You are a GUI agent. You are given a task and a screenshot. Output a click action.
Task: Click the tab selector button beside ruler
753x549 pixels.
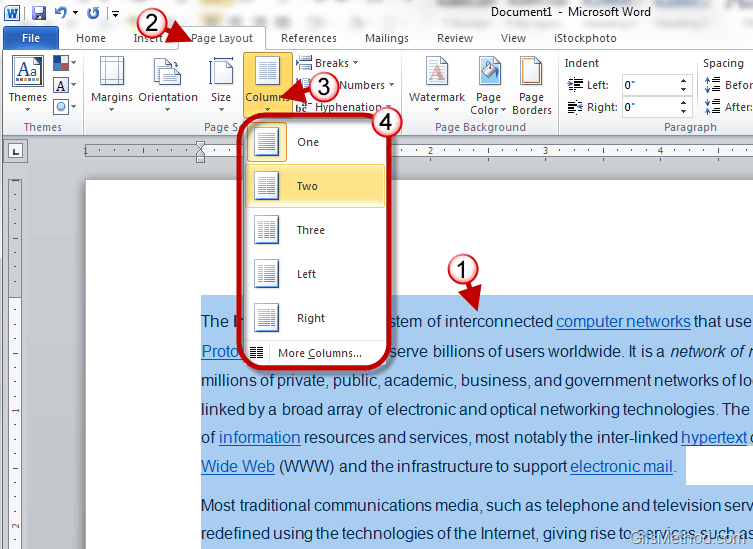point(16,152)
